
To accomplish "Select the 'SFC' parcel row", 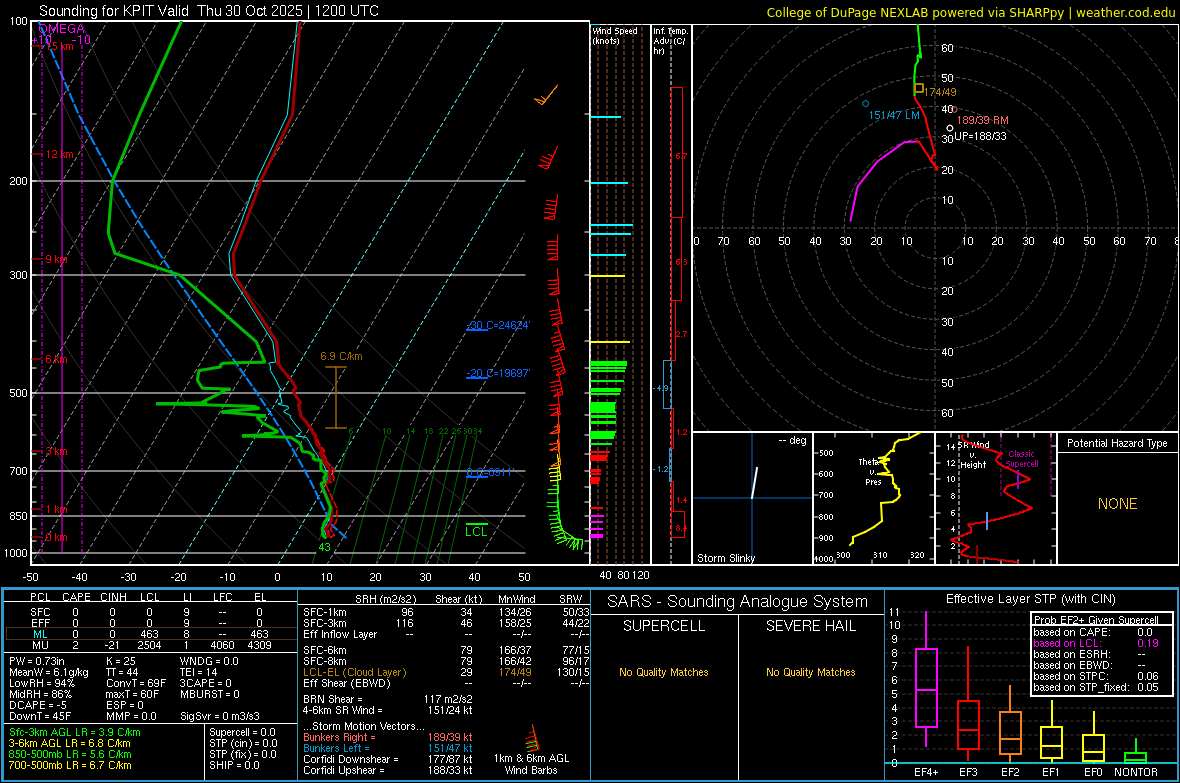I will [x=150, y=612].
